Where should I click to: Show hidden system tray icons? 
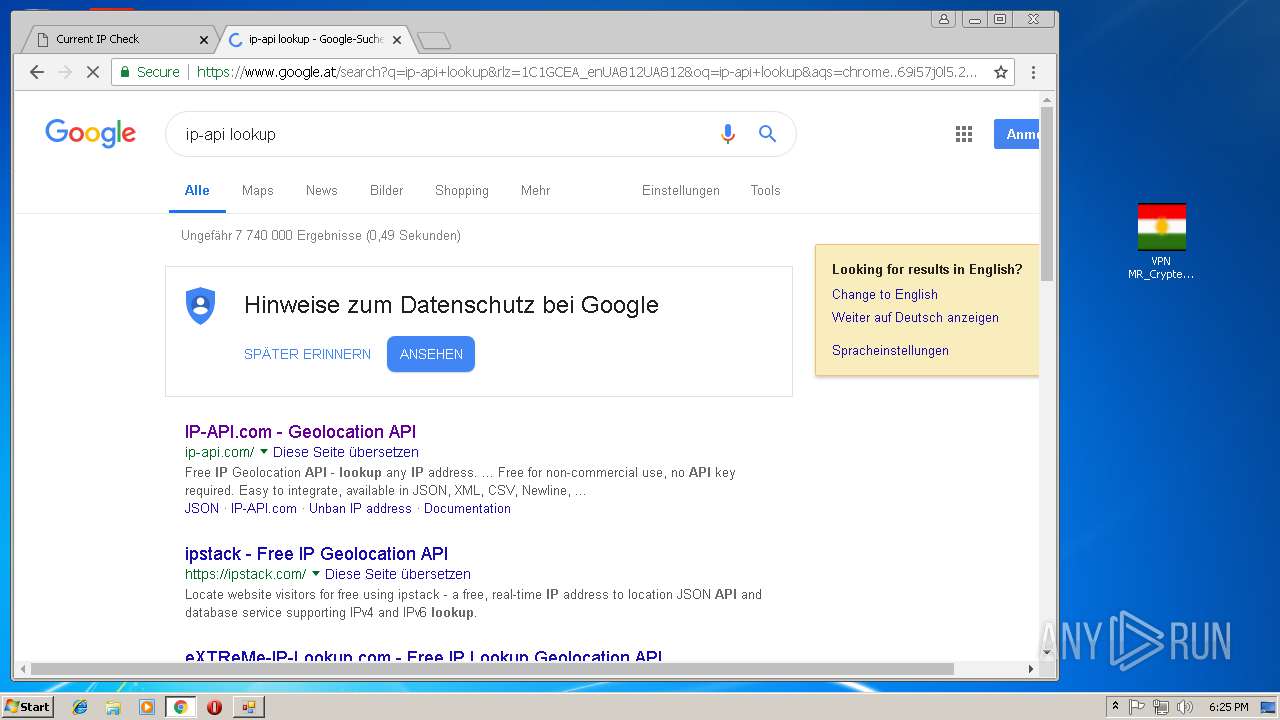tap(1115, 707)
